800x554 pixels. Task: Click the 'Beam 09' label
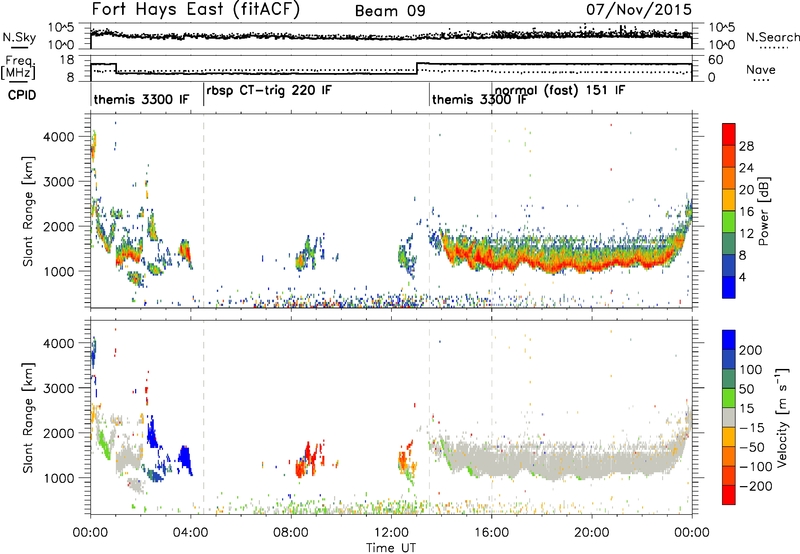coord(390,11)
